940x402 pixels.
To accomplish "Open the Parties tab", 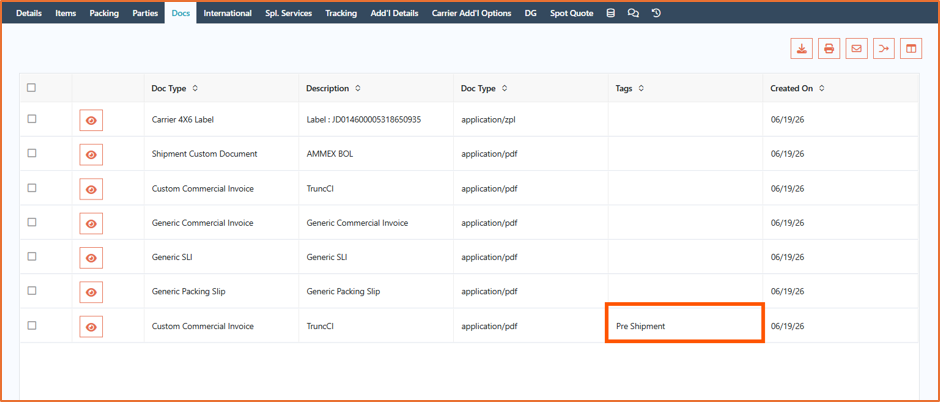I will (145, 13).
